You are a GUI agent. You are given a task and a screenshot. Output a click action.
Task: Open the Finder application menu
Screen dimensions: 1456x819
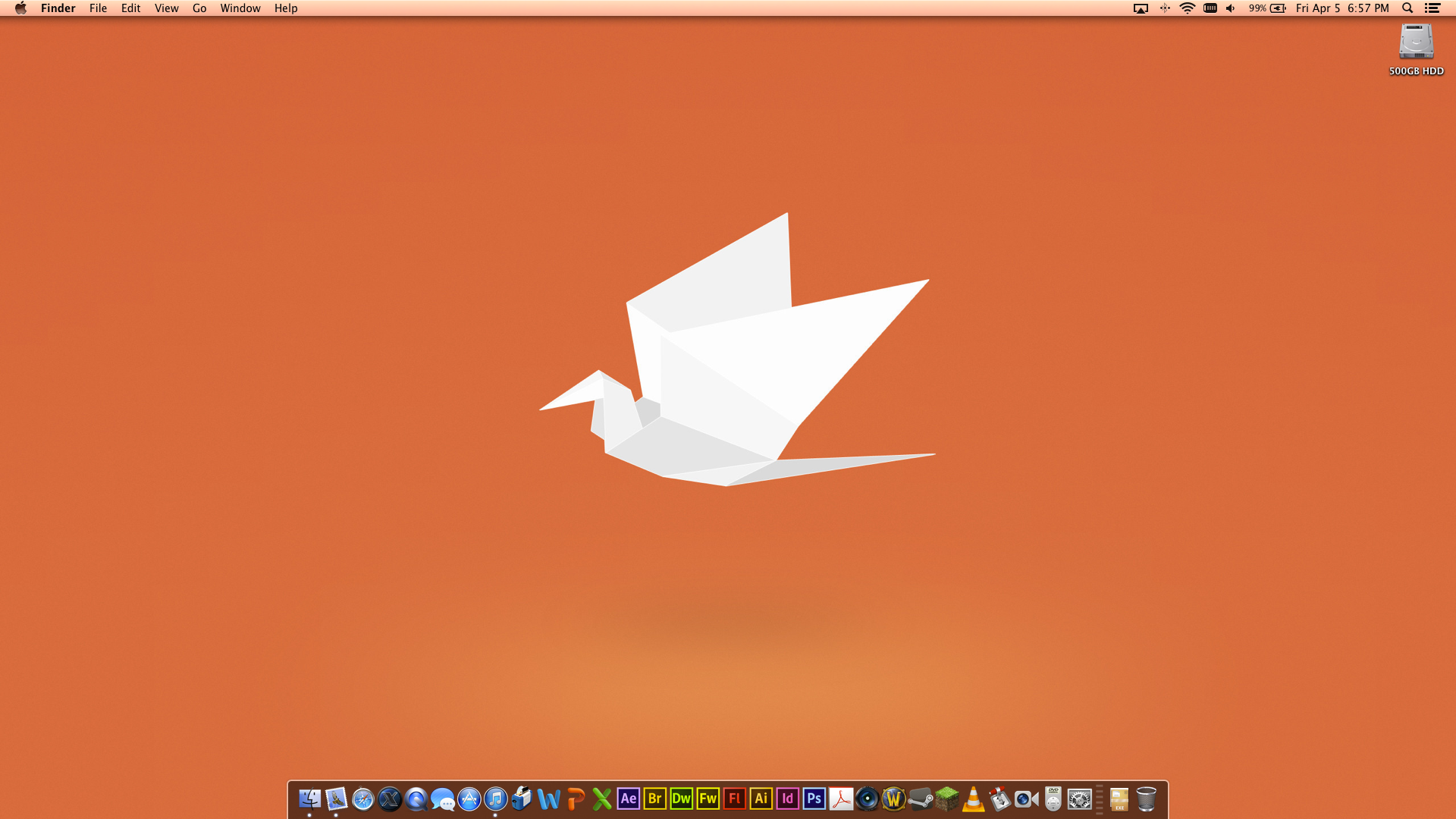pyautogui.click(x=58, y=8)
